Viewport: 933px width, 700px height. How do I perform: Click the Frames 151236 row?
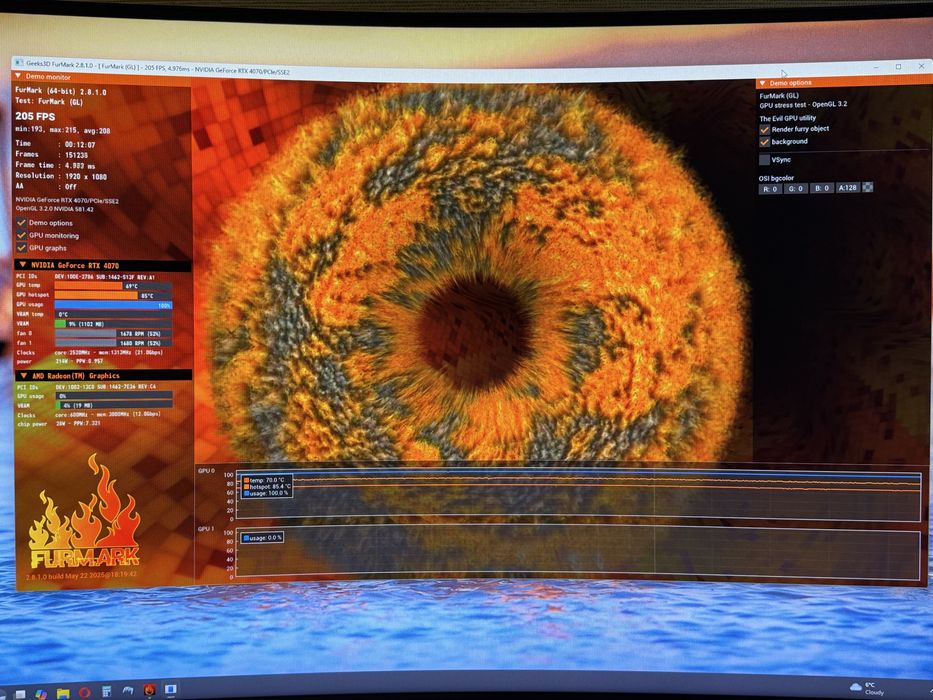click(52, 154)
